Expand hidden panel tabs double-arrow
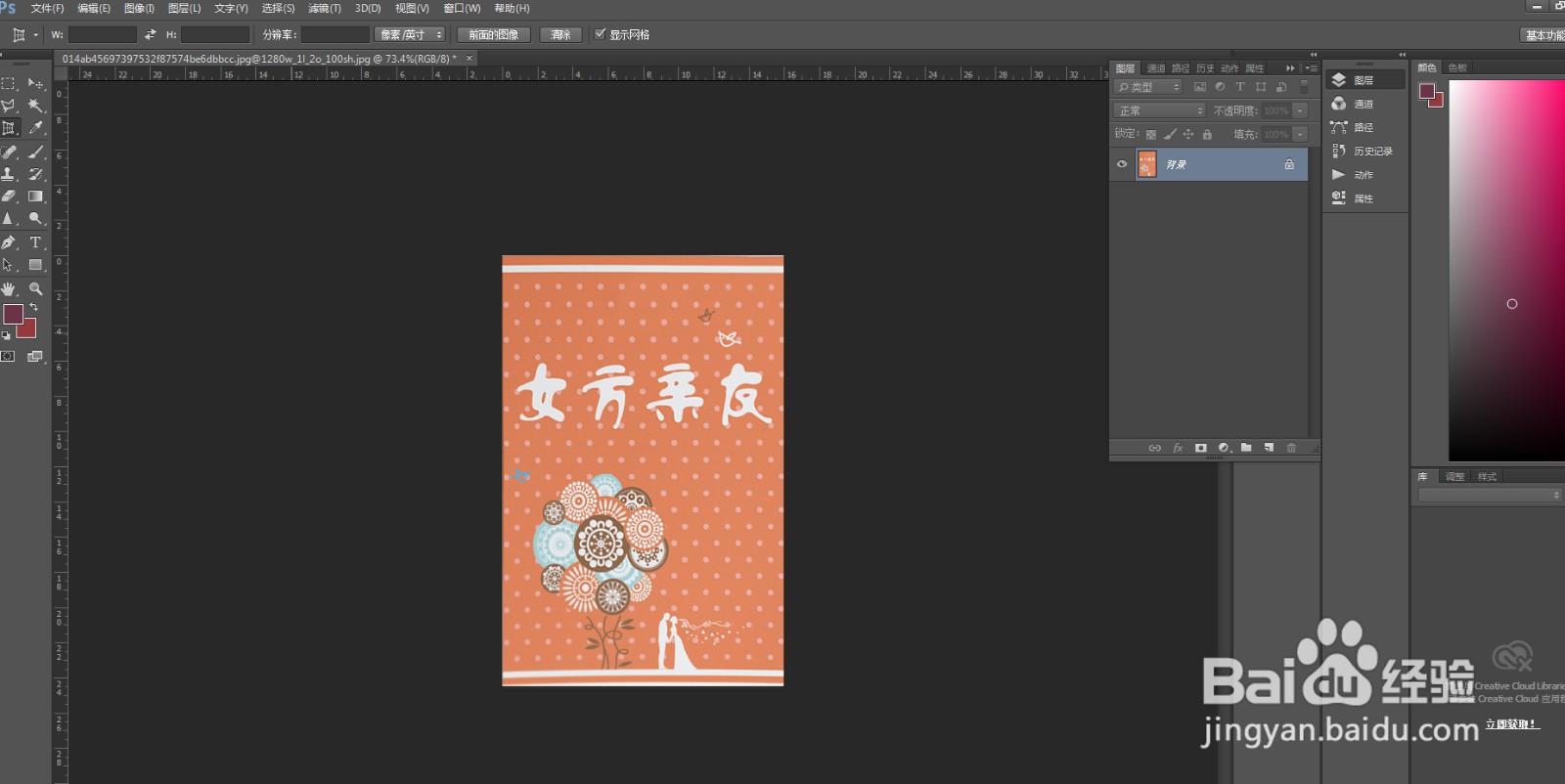The width and height of the screenshot is (1565, 784). click(x=1290, y=67)
